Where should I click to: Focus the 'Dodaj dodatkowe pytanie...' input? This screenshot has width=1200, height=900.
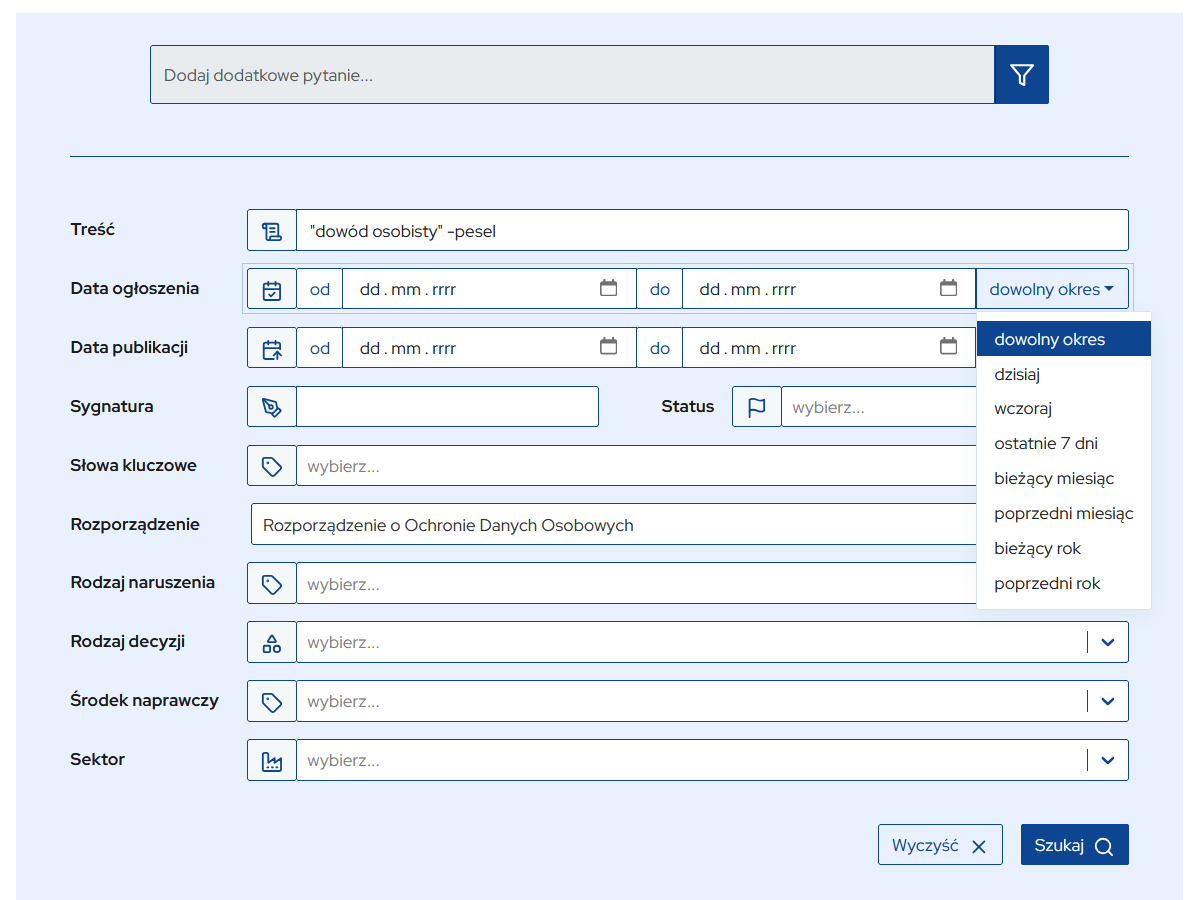tap(572, 75)
